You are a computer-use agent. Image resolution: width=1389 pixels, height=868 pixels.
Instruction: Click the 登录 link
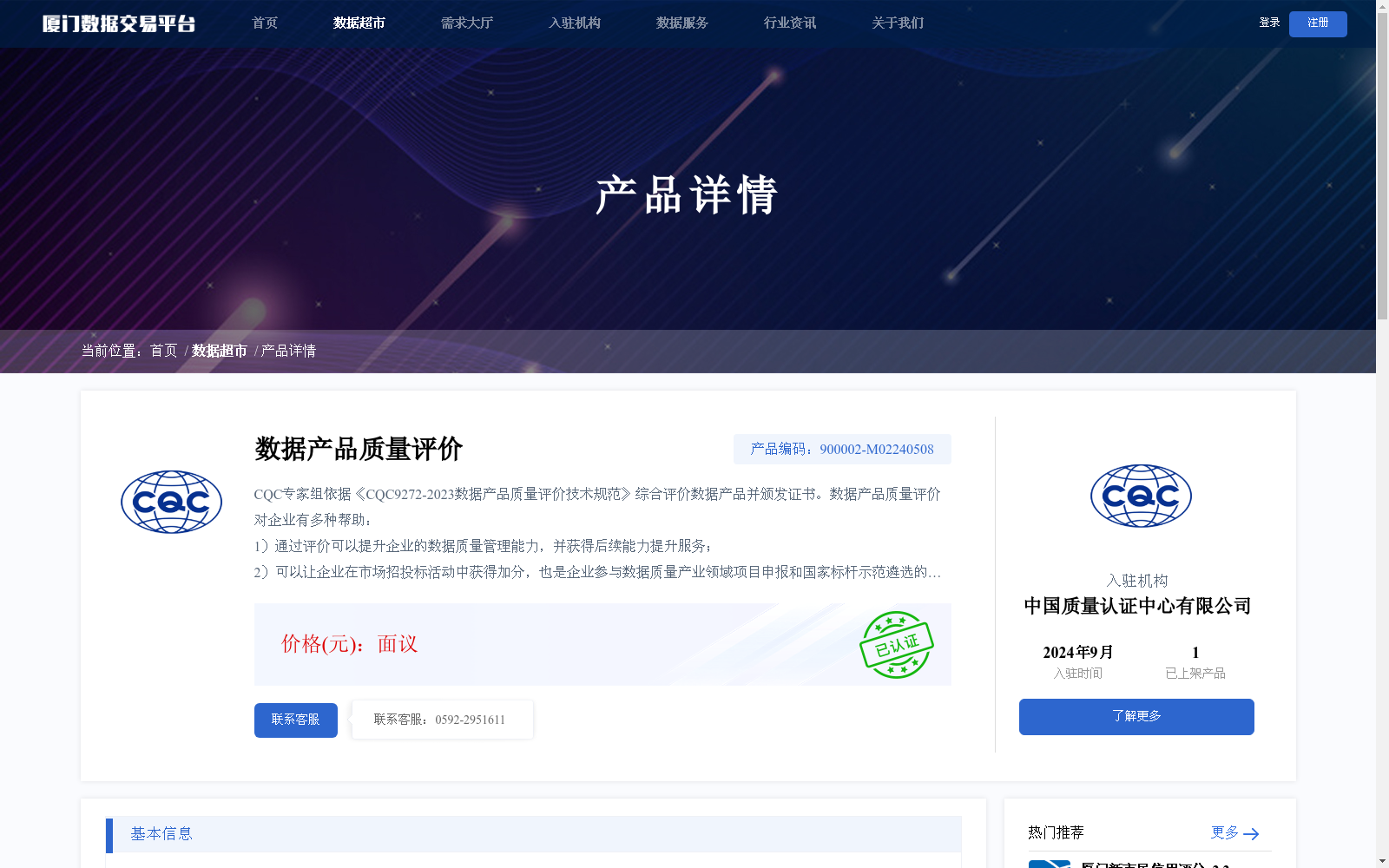1269,23
